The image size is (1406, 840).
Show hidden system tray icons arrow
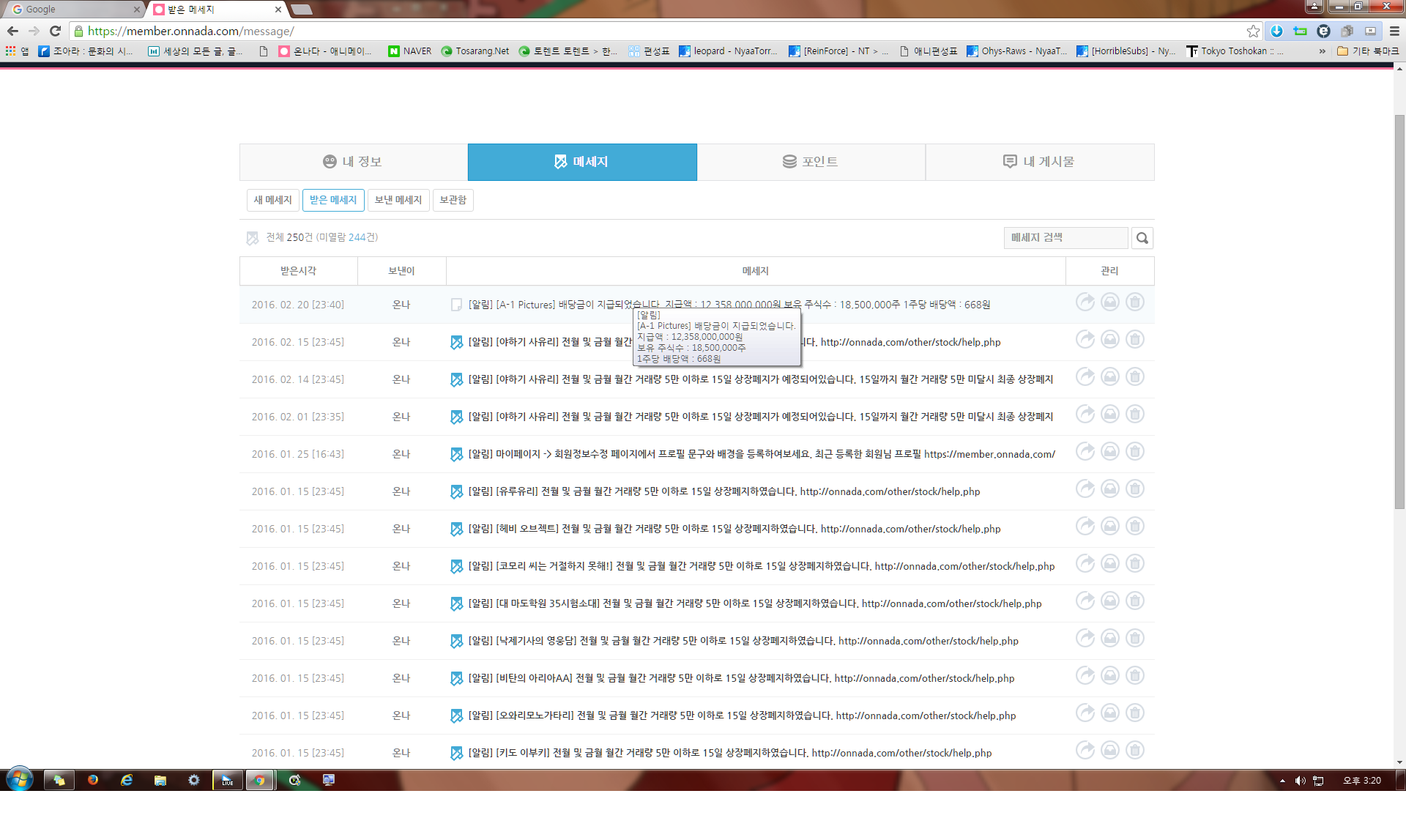pos(1282,781)
